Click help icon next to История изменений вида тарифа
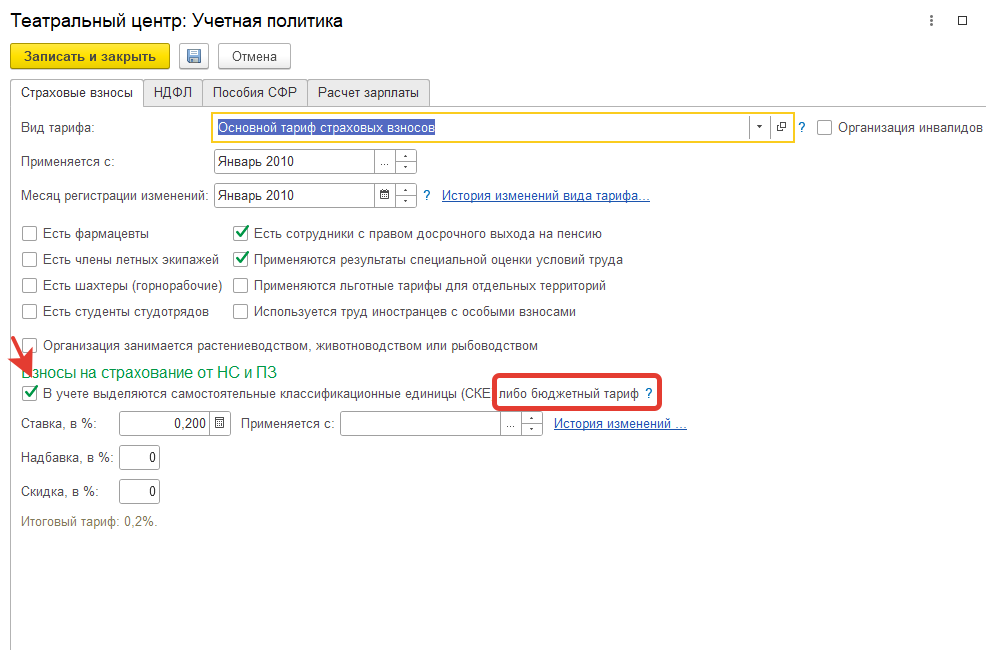 click(427, 195)
